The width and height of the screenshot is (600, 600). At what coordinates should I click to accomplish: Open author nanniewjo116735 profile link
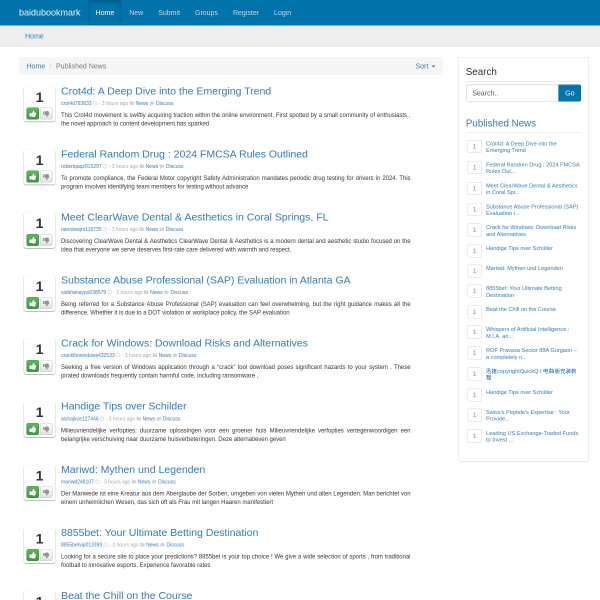coord(81,229)
